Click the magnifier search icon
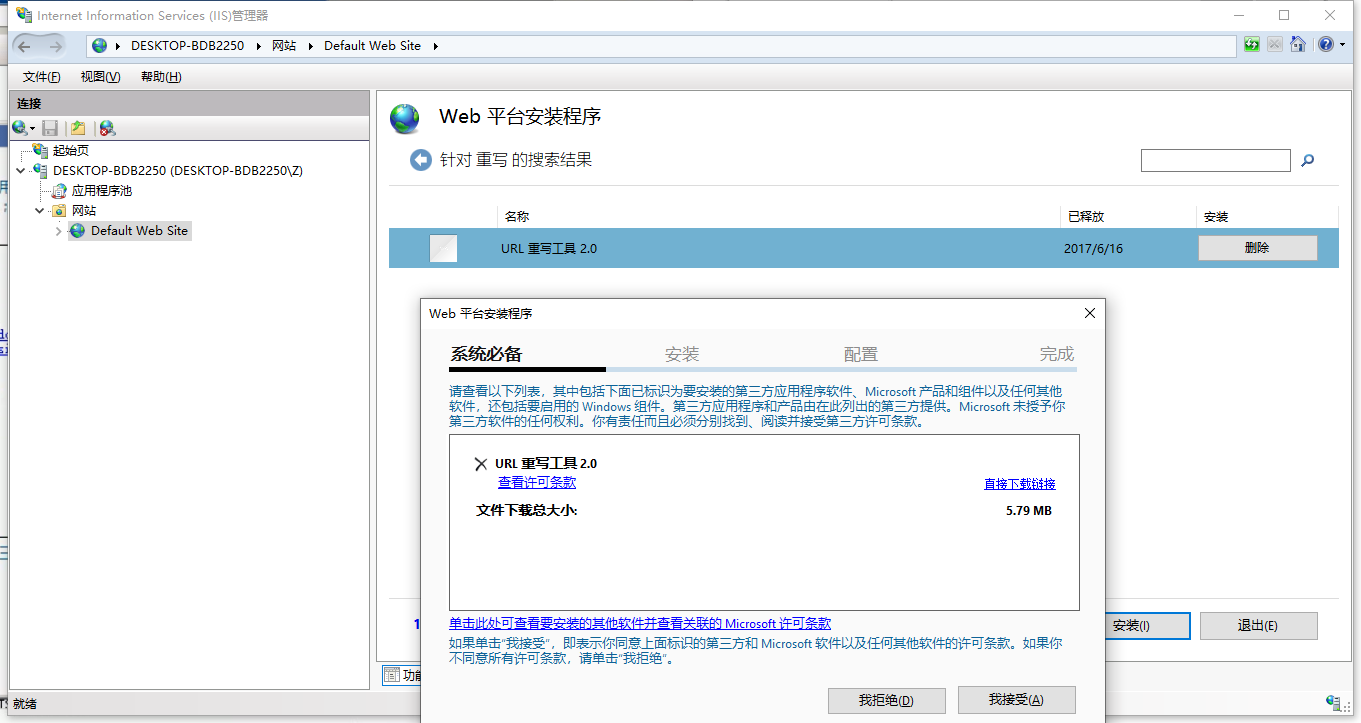 point(1307,160)
